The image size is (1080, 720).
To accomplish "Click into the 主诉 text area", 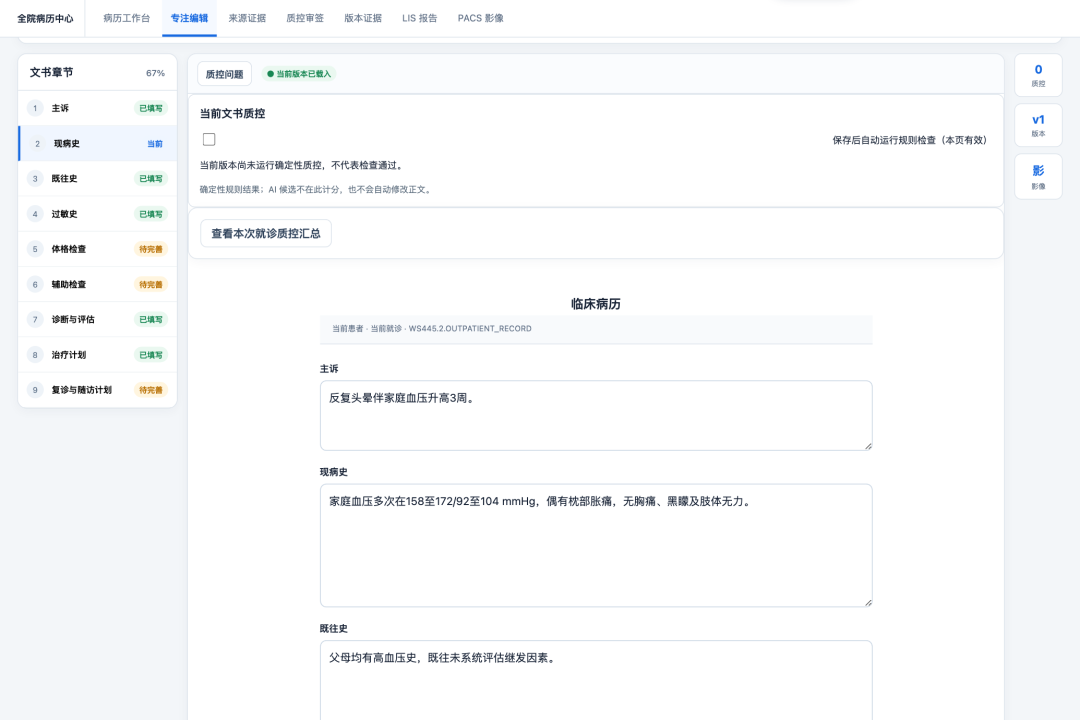I will click(596, 415).
